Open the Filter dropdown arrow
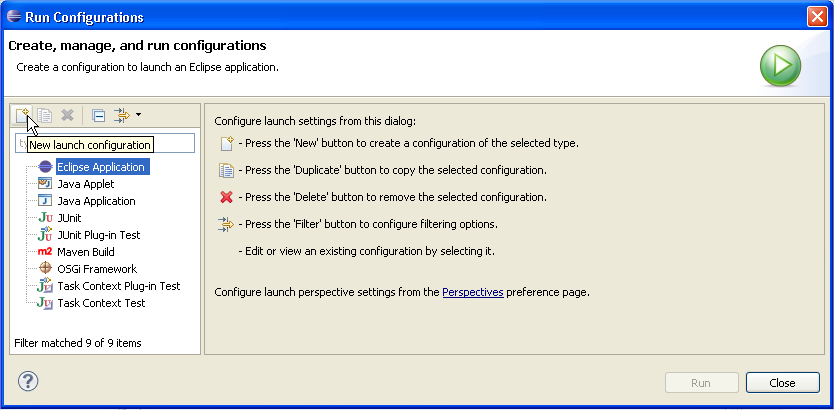Viewport: 834px width, 410px height. 139,115
